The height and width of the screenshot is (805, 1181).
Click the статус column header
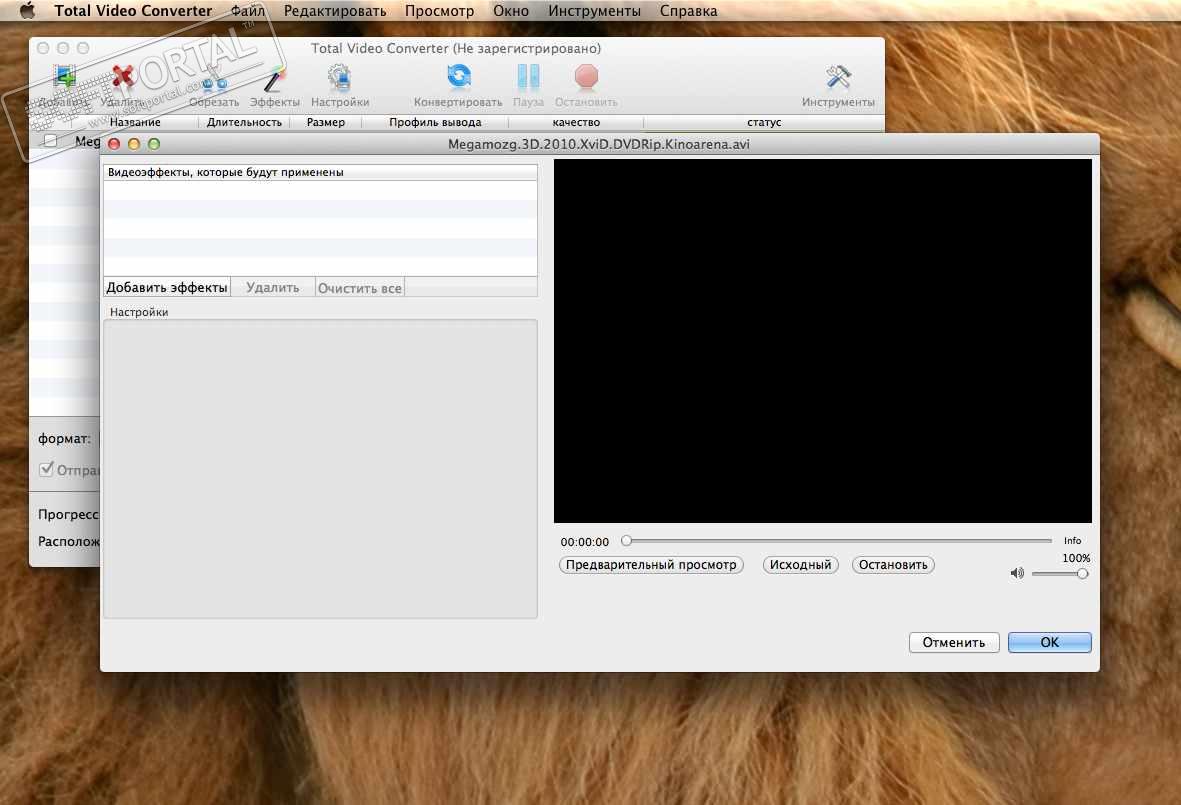764,122
